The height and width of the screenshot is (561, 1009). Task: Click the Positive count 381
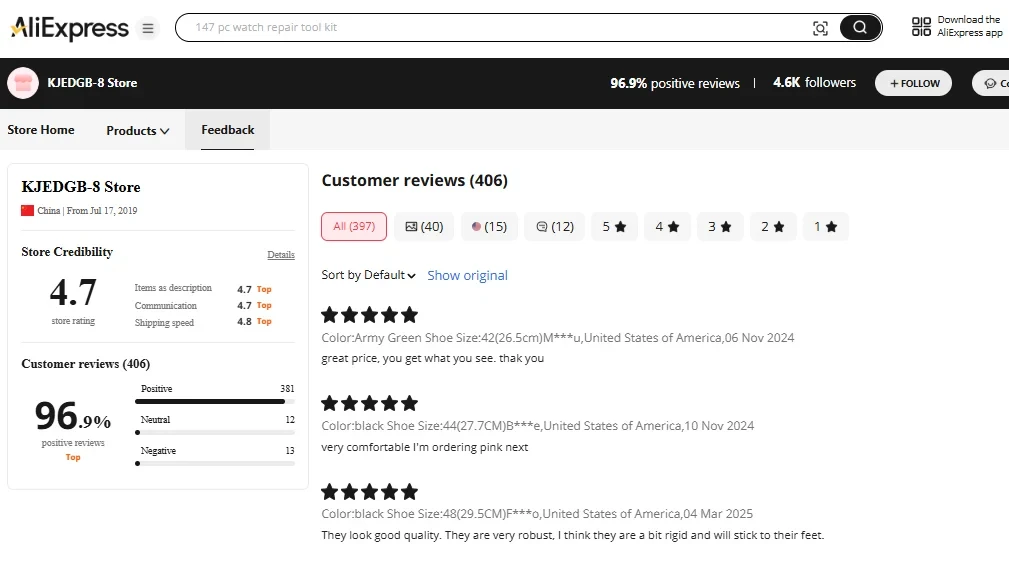[x=287, y=389]
